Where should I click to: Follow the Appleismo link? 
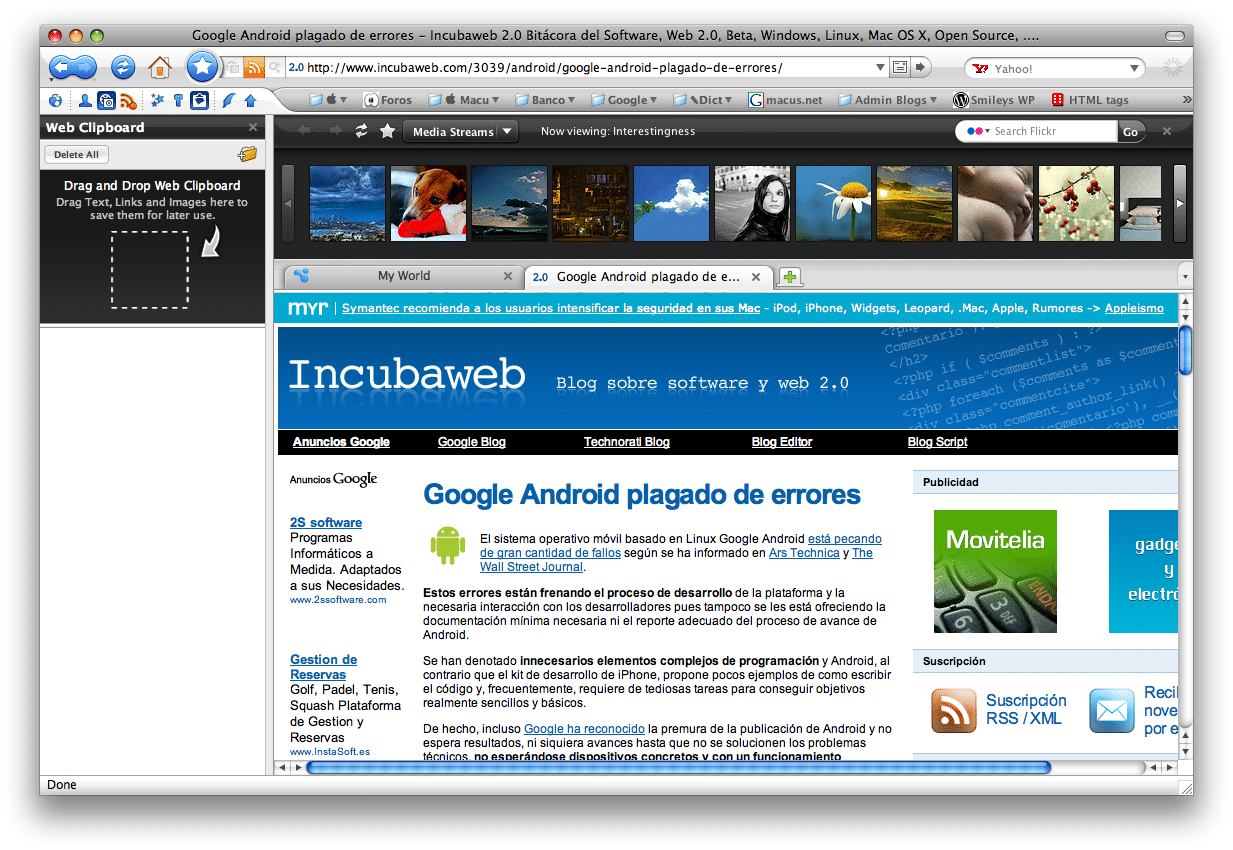pos(1134,308)
